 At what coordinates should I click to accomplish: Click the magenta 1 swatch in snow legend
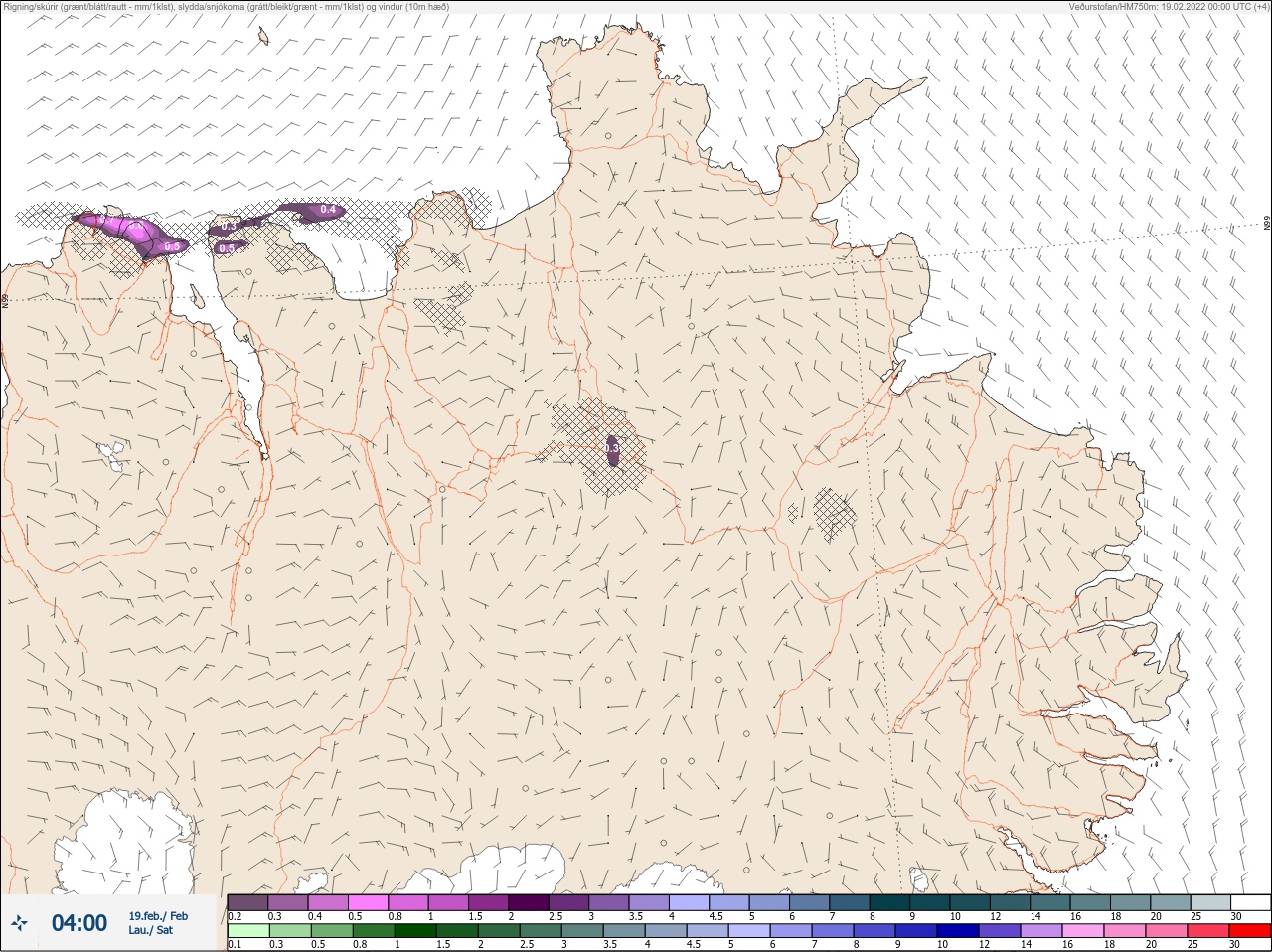[448, 902]
